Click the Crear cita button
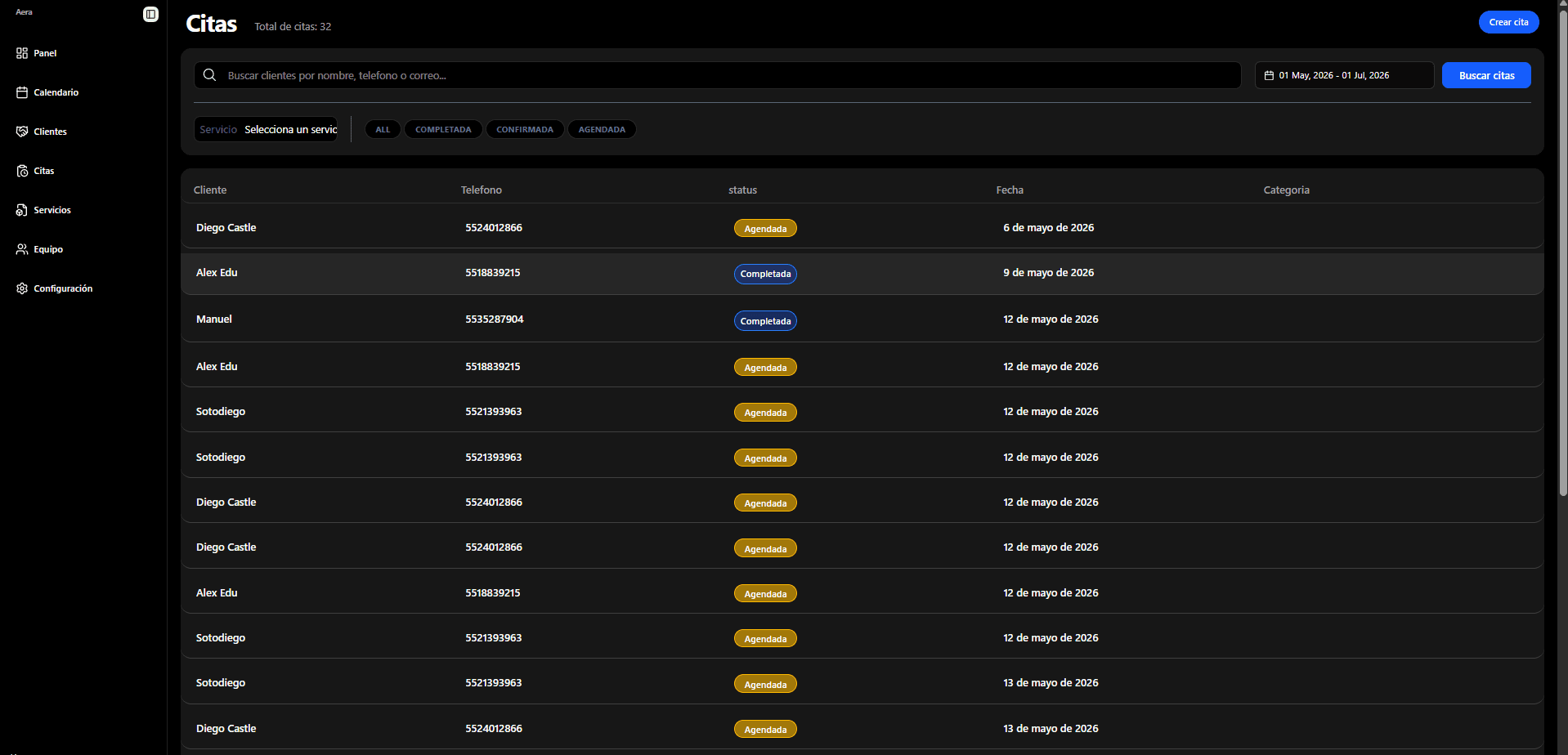1568x755 pixels. tap(1508, 22)
